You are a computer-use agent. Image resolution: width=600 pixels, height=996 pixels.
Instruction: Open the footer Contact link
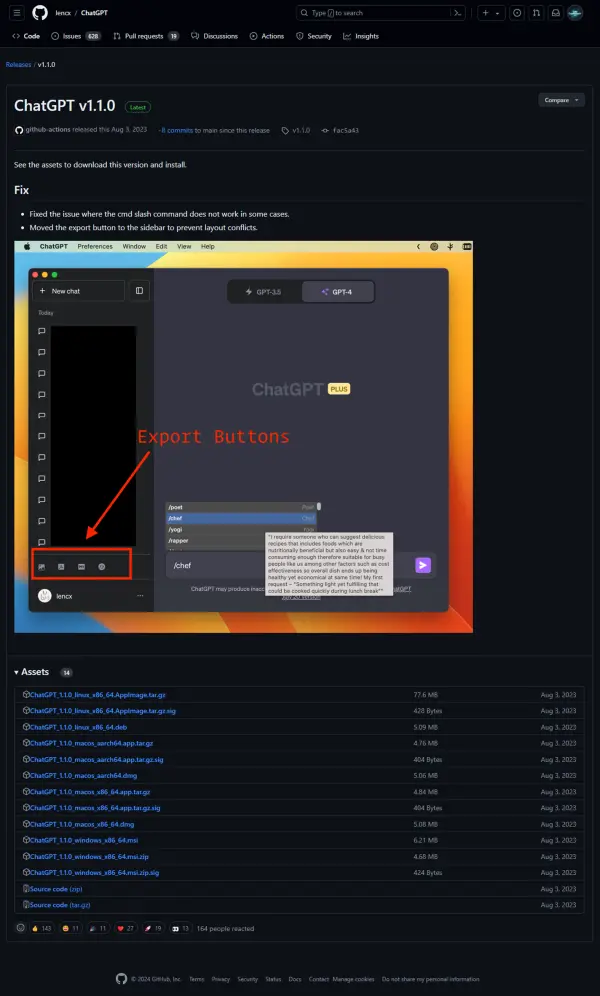(x=319, y=979)
